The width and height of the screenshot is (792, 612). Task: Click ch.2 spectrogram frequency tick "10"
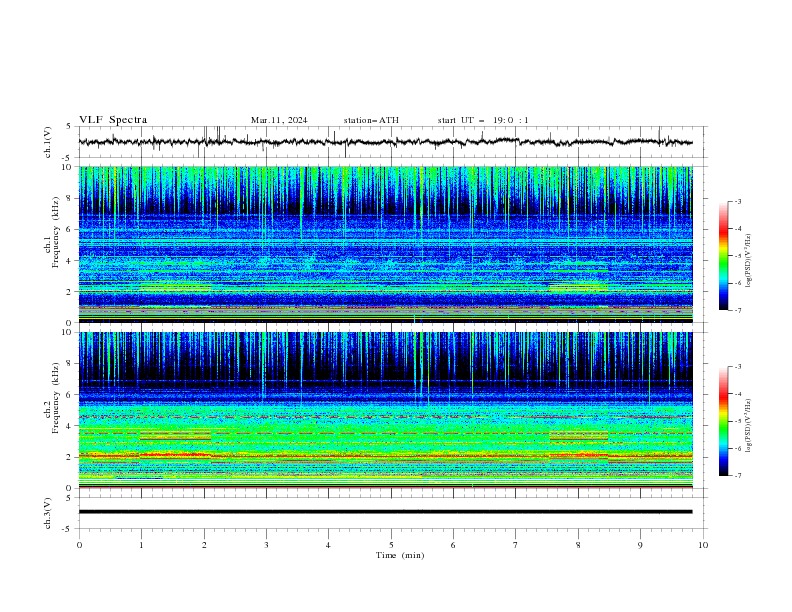pyautogui.click(x=67, y=332)
